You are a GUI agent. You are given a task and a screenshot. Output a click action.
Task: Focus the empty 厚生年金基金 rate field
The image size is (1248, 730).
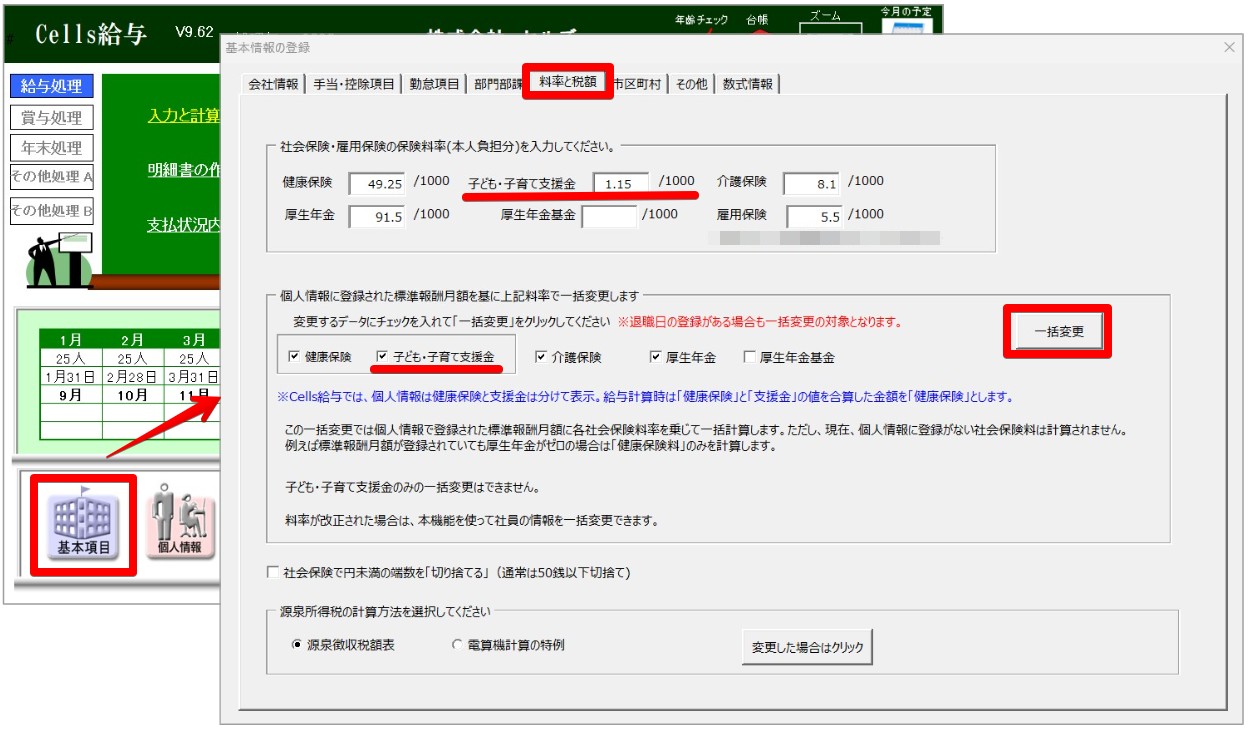tap(609, 216)
